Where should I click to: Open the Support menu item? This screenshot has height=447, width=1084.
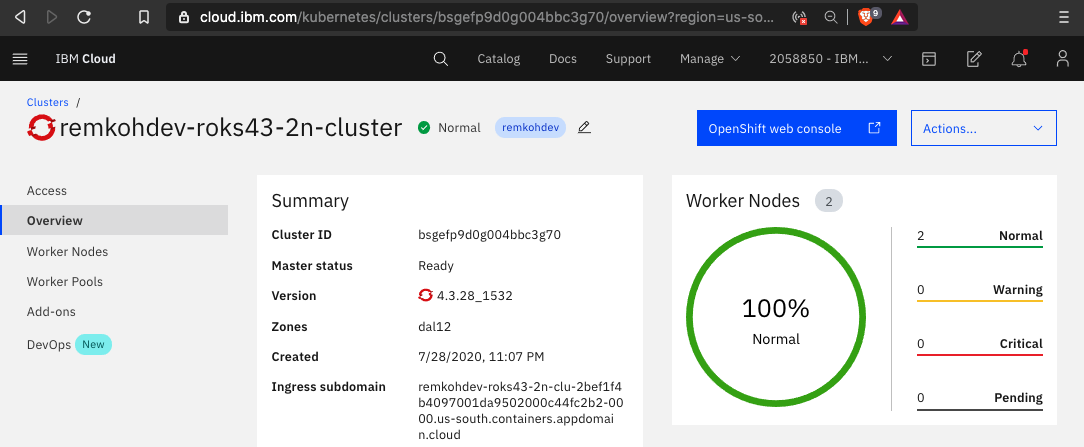[x=628, y=59]
